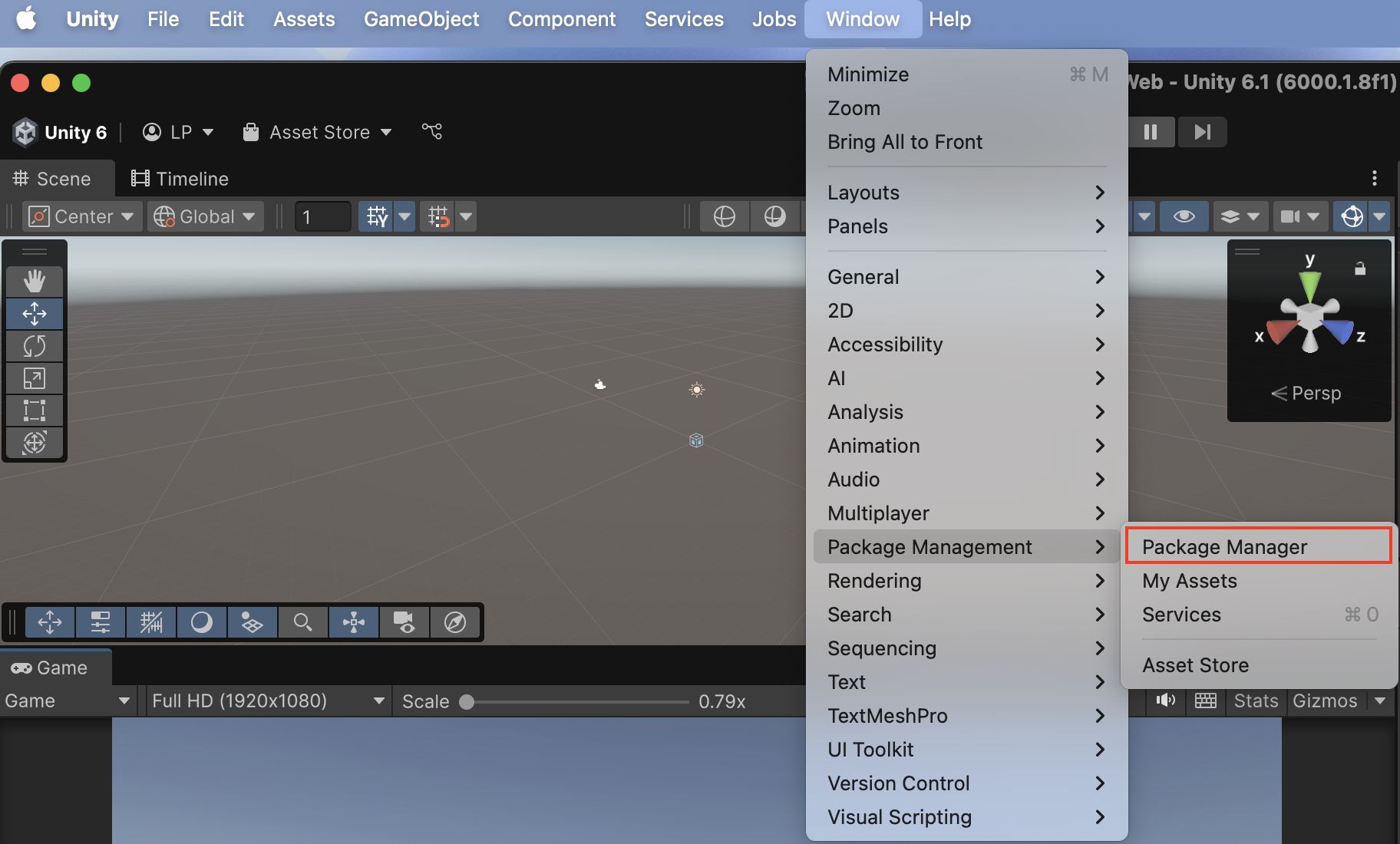
Task: Select the Hand view tool
Action: [x=35, y=281]
